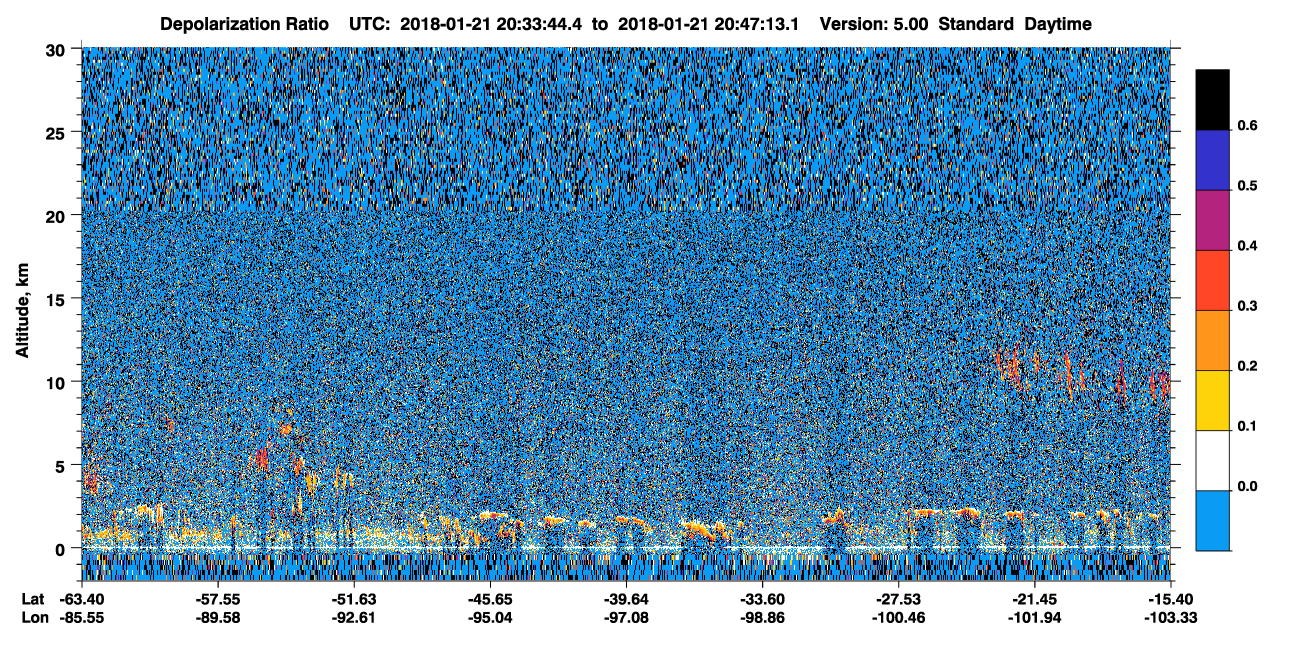Click the light blue colorbar segment below 0.0
Screen dimensions: 1300x667
pyautogui.click(x=1212, y=520)
